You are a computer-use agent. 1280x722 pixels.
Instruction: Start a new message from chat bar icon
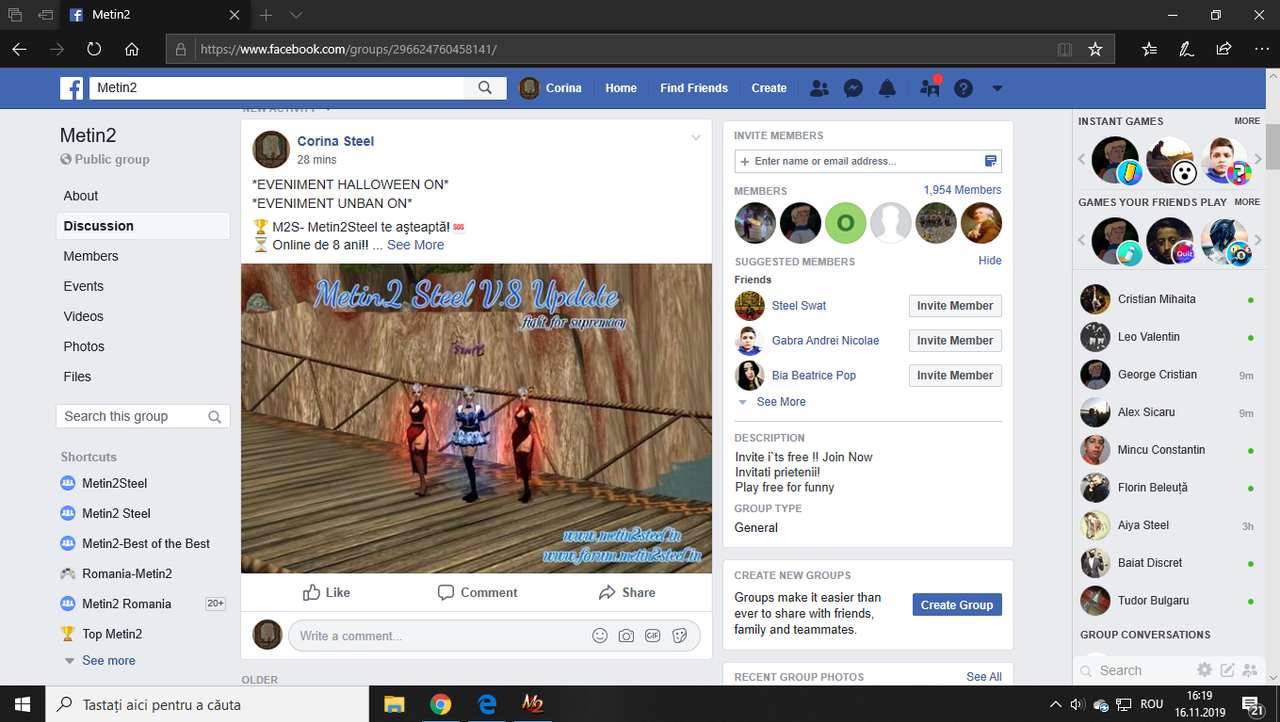tap(1227, 670)
